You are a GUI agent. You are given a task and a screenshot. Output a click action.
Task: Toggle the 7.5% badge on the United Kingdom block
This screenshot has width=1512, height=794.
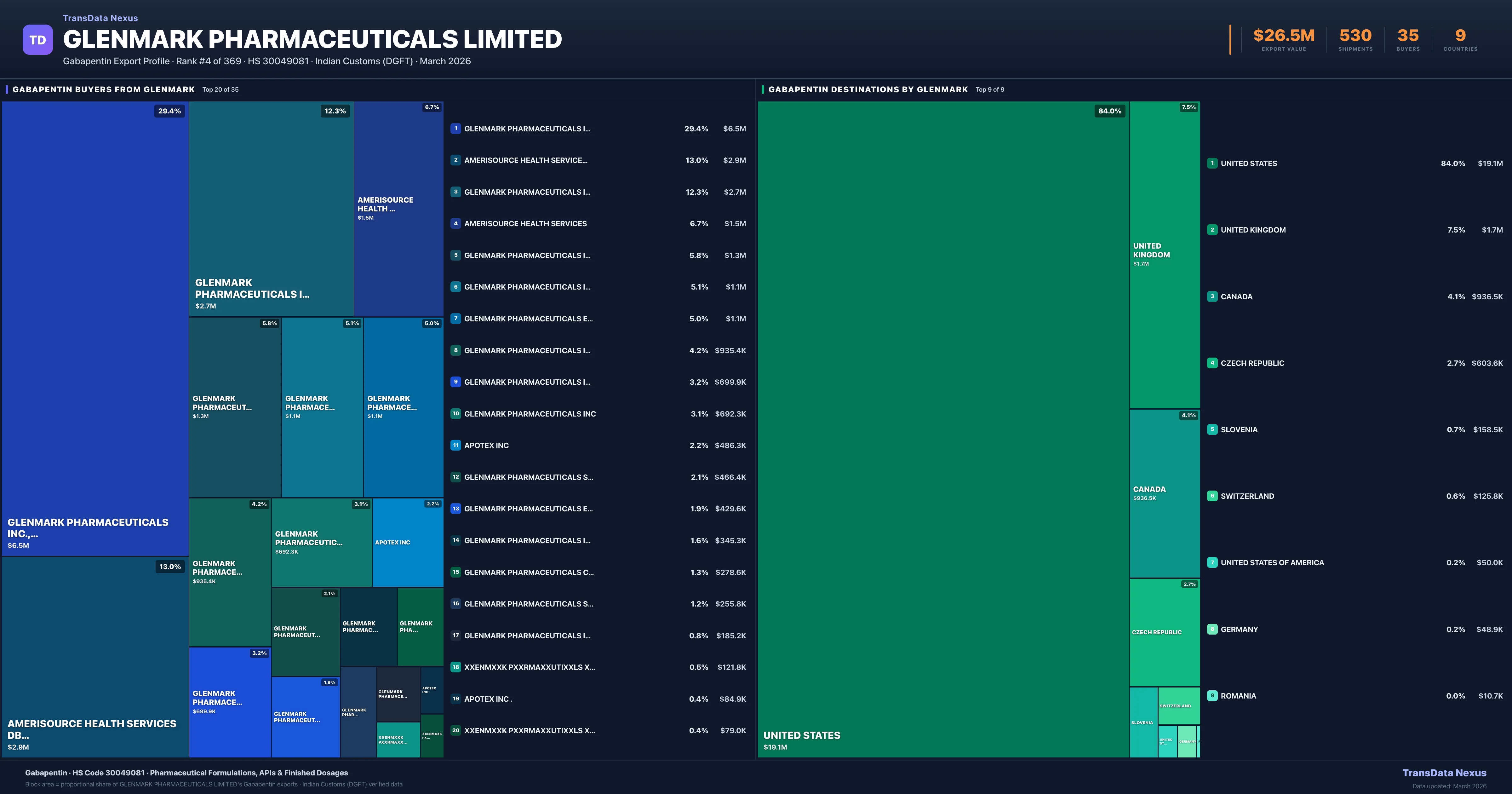pyautogui.click(x=1188, y=107)
